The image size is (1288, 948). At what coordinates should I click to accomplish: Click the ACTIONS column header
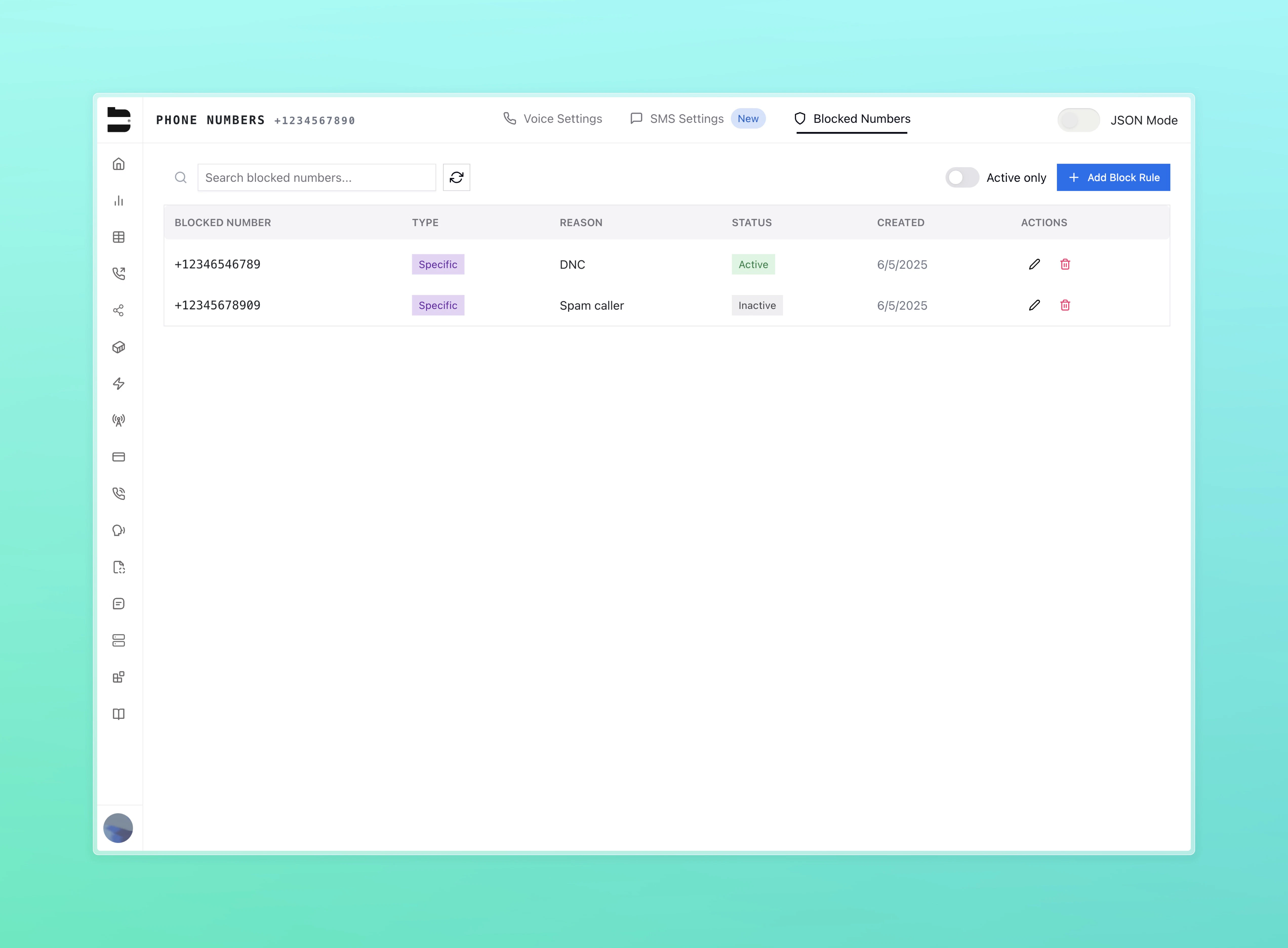pyautogui.click(x=1044, y=223)
